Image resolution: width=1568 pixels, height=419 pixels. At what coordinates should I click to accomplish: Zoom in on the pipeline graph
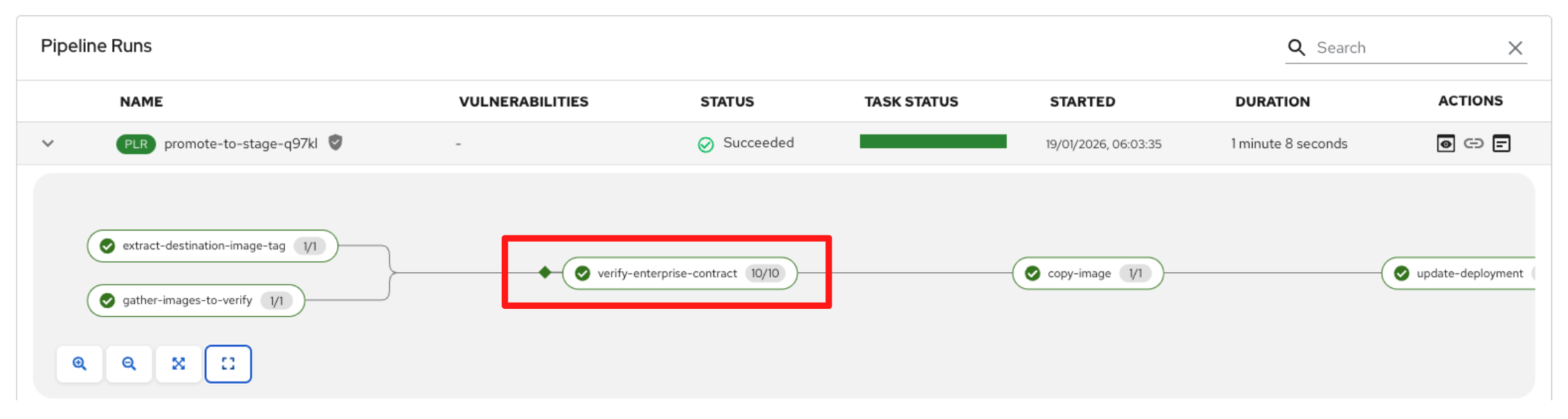(80, 364)
